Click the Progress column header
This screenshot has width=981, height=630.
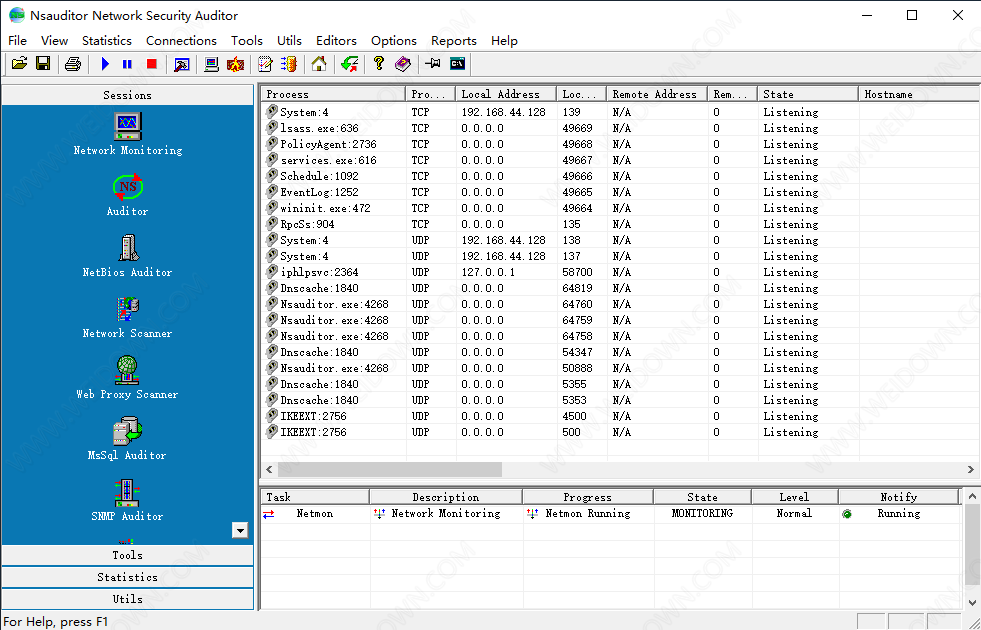point(587,497)
